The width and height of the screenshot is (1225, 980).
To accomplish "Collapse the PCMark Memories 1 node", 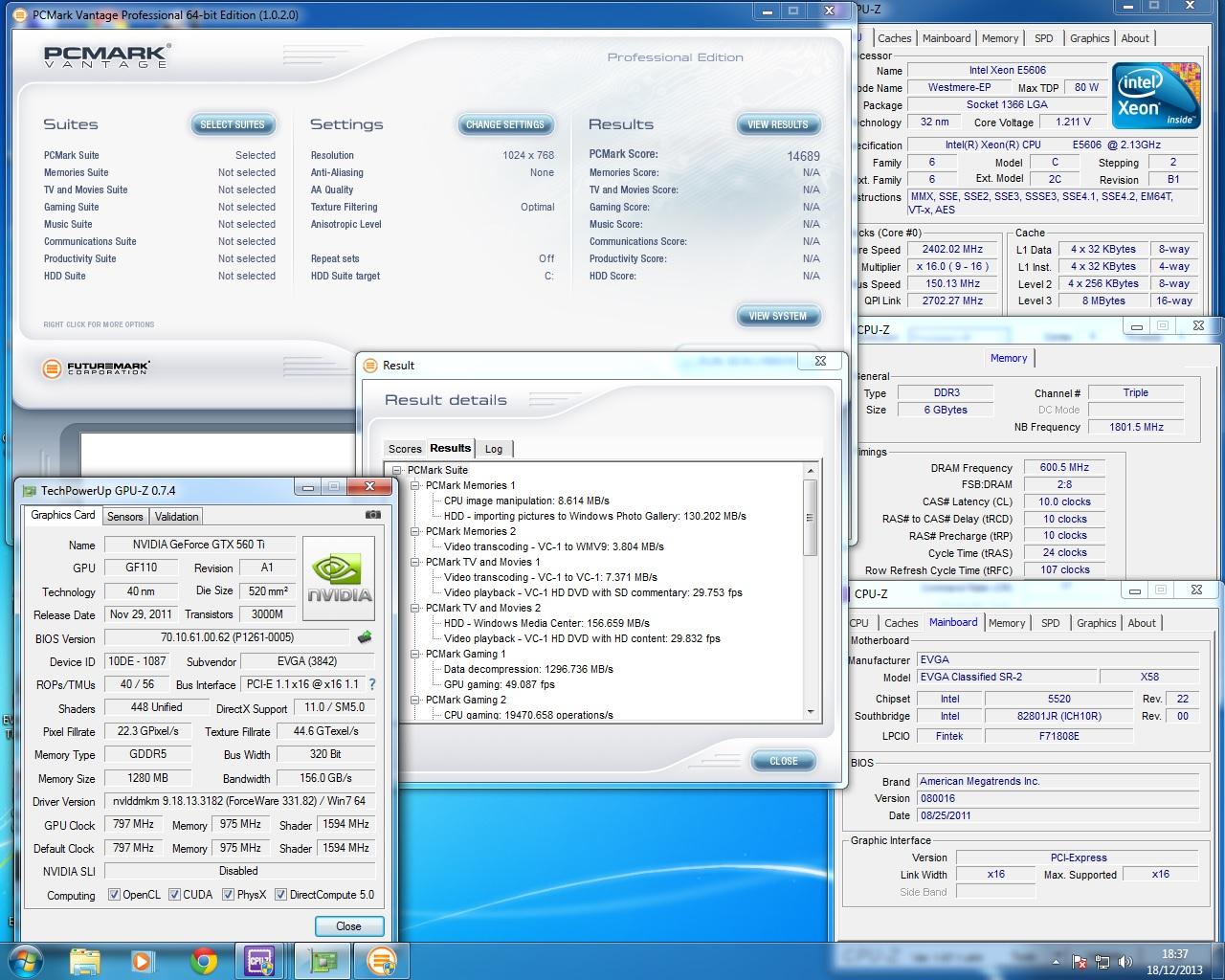I will (x=416, y=485).
